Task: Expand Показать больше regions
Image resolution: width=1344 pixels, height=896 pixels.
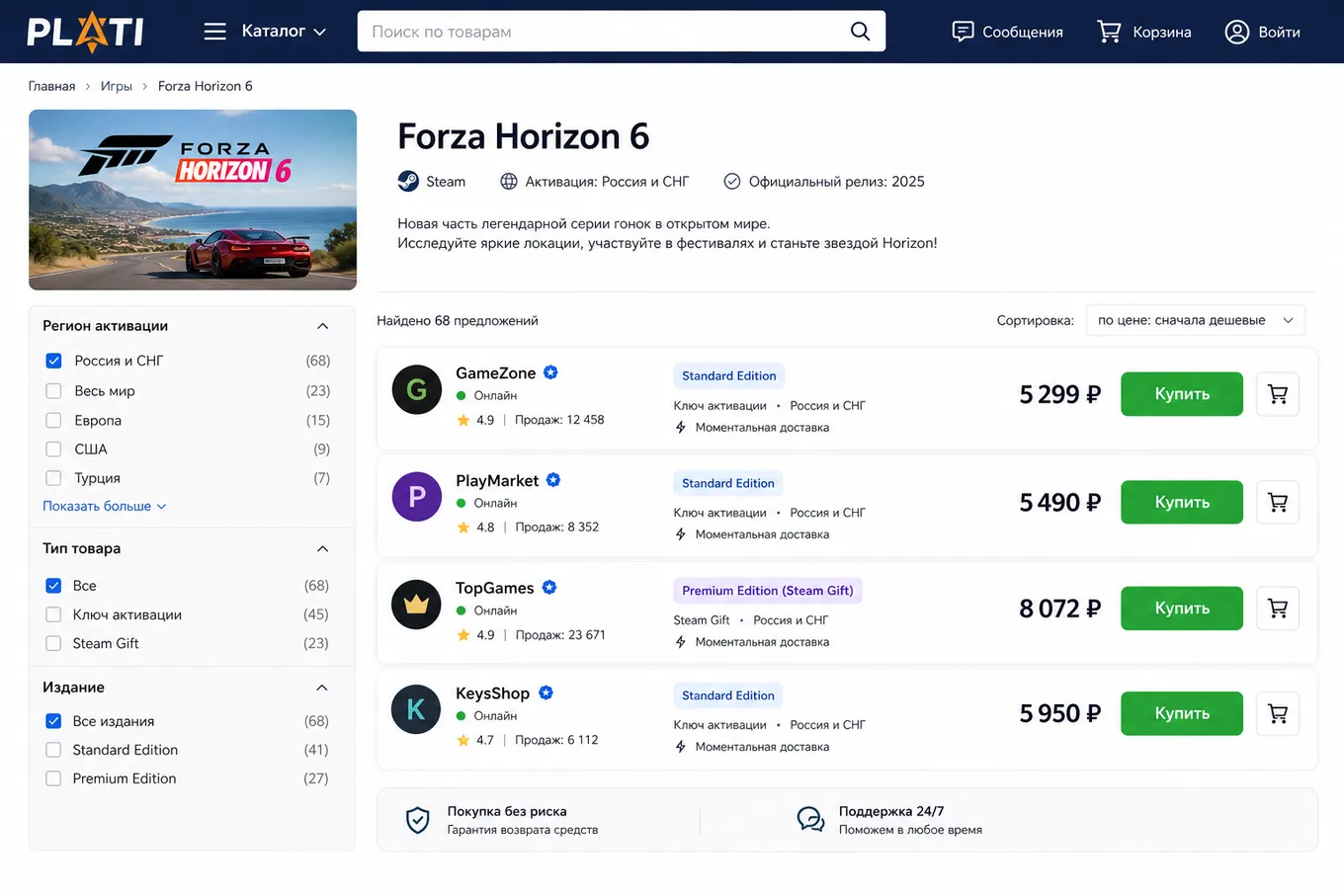Action: coord(105,506)
